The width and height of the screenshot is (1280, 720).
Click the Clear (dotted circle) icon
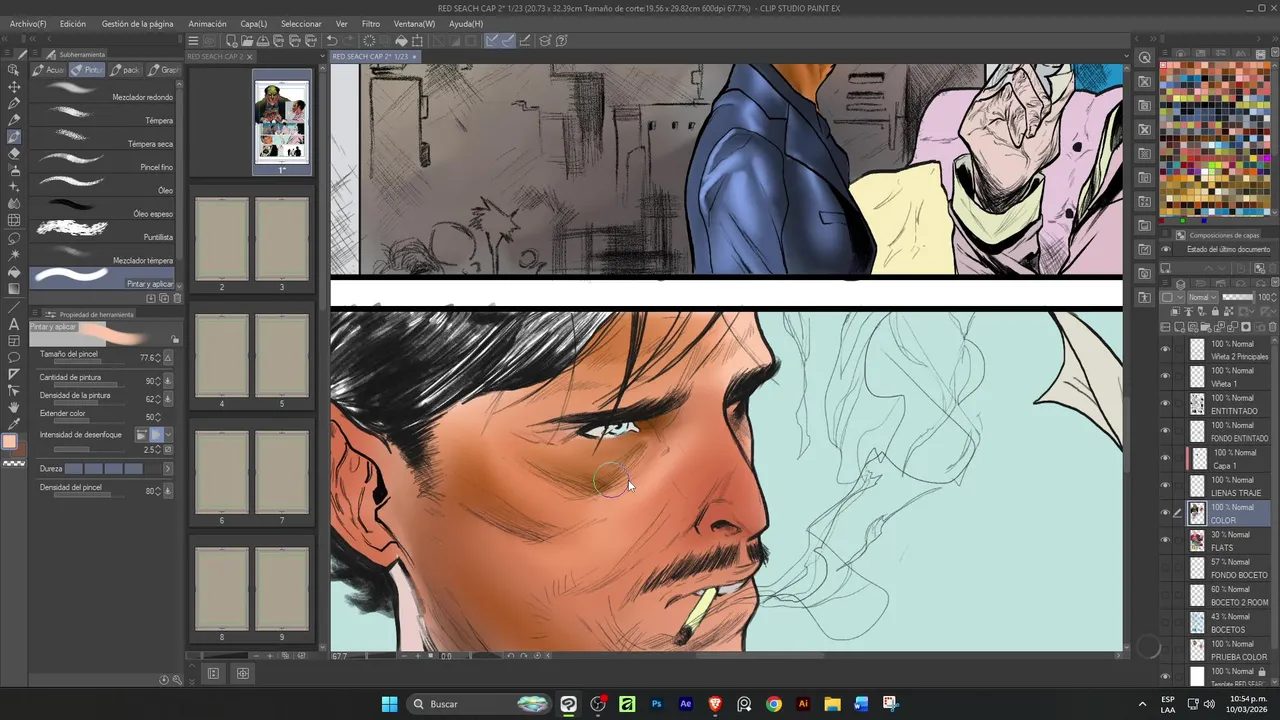pos(369,41)
